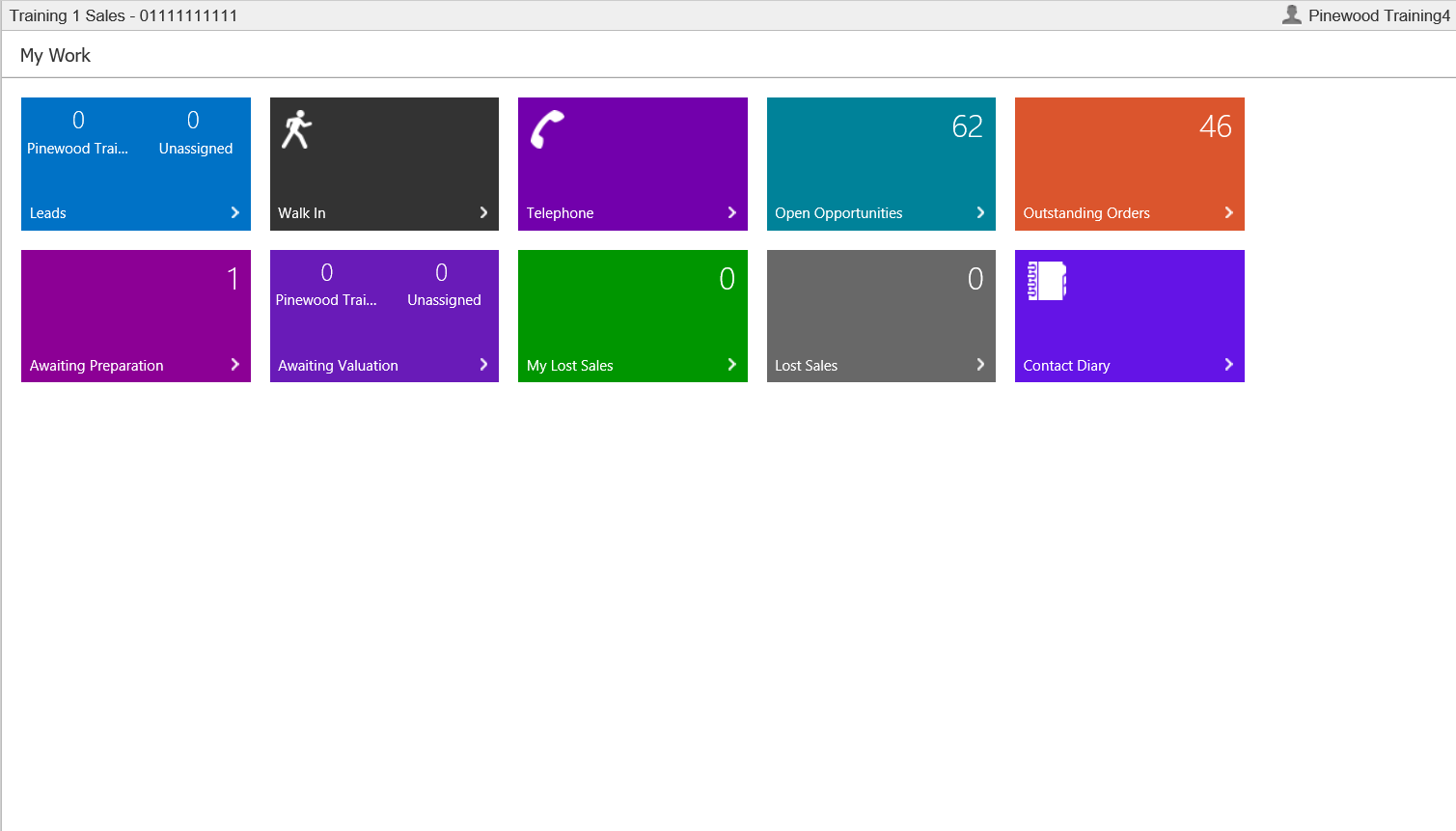Select the Awaiting Preparation label
Image resolution: width=1456 pixels, height=831 pixels.
pos(96,366)
